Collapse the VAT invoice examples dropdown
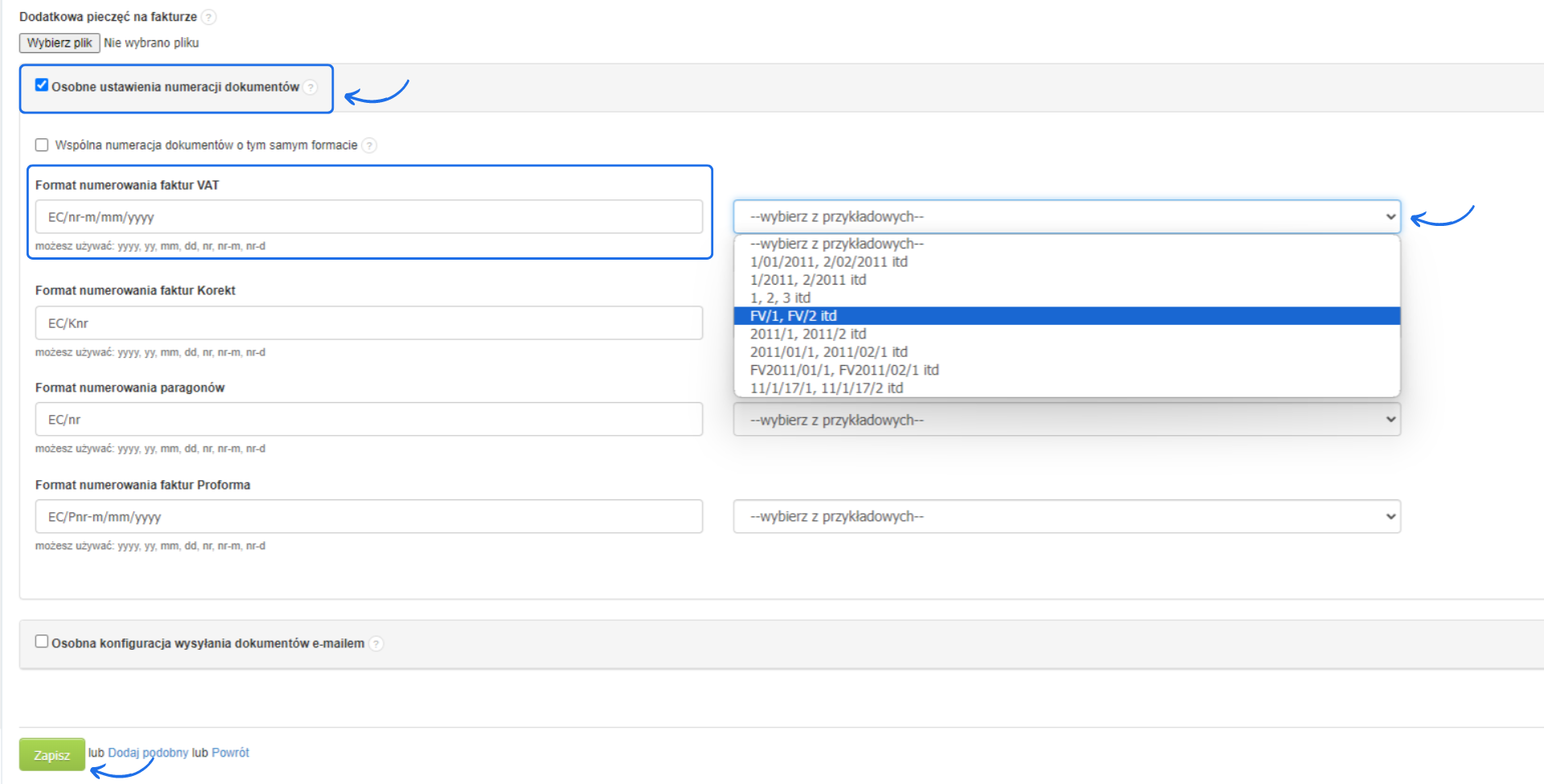The width and height of the screenshot is (1544, 784). pyautogui.click(x=1066, y=217)
